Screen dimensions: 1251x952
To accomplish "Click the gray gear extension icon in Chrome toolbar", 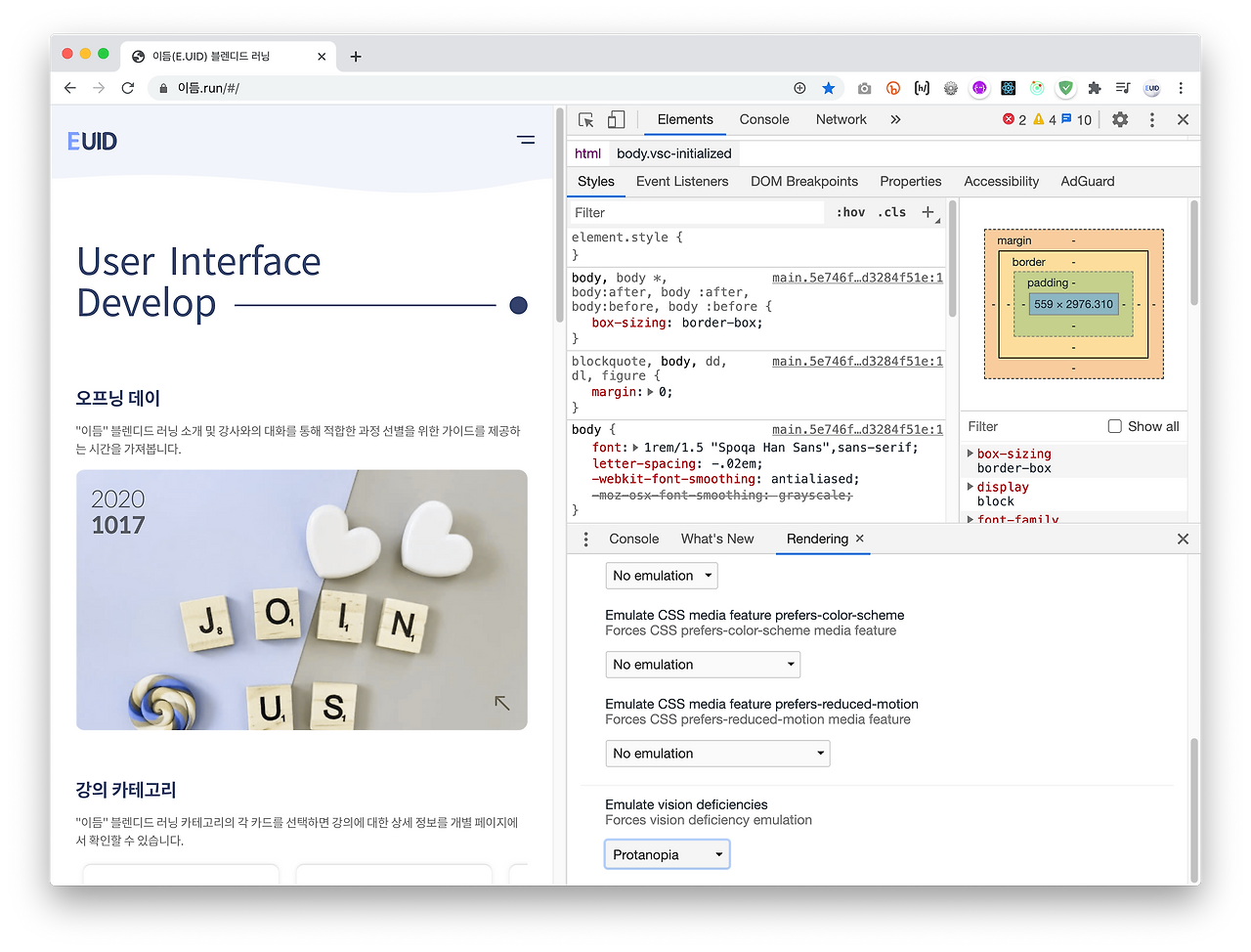I will coord(950,88).
